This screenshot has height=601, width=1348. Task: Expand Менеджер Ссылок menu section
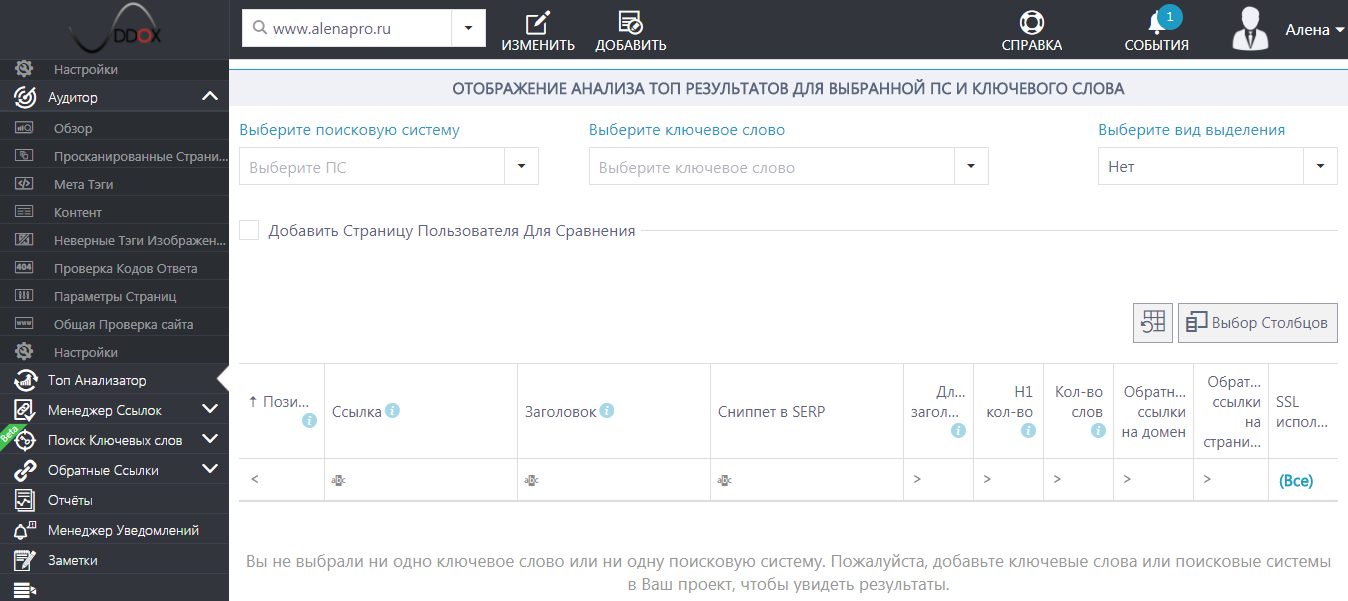[x=209, y=410]
